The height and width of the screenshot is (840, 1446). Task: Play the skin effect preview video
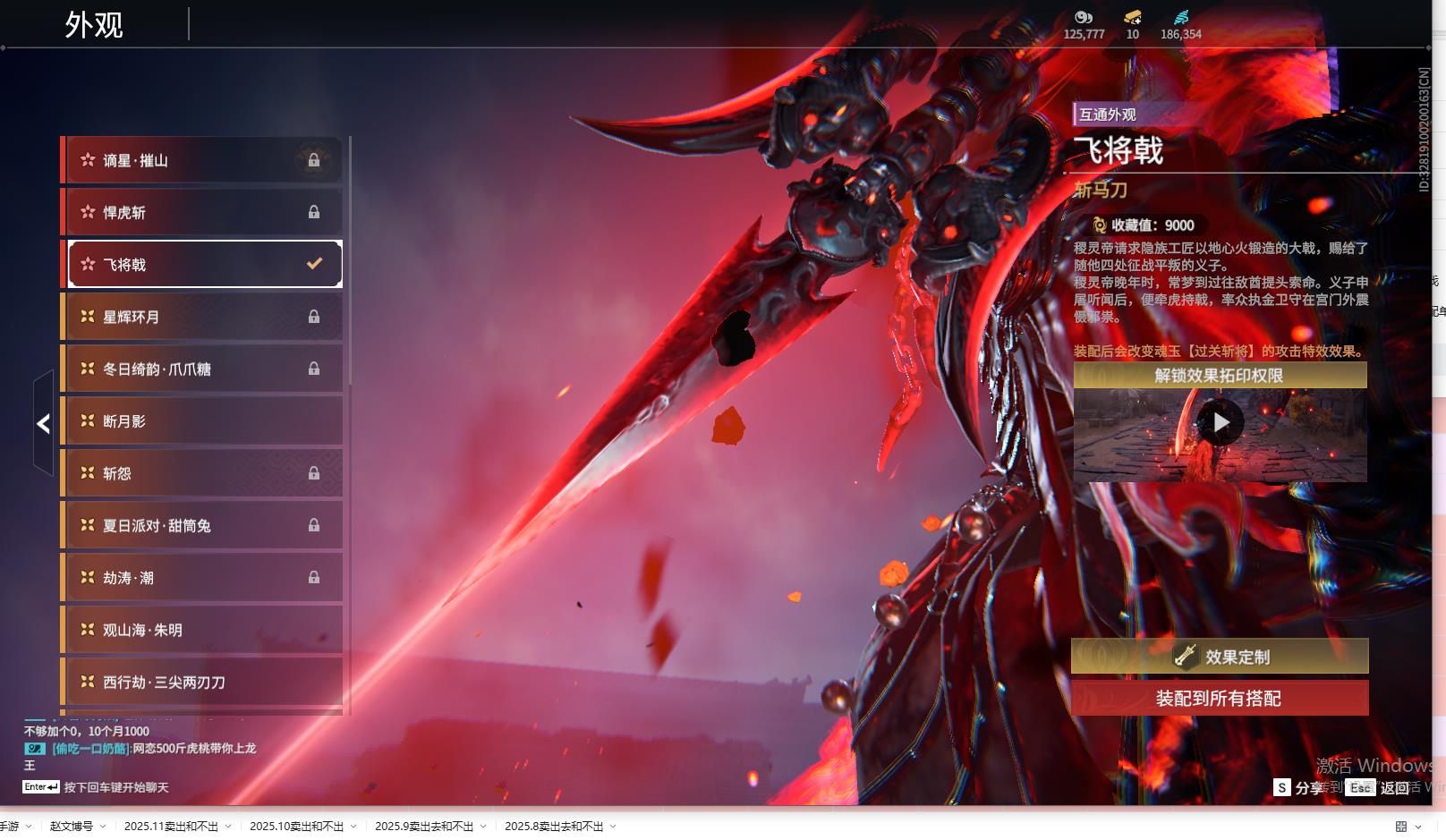point(1221,422)
